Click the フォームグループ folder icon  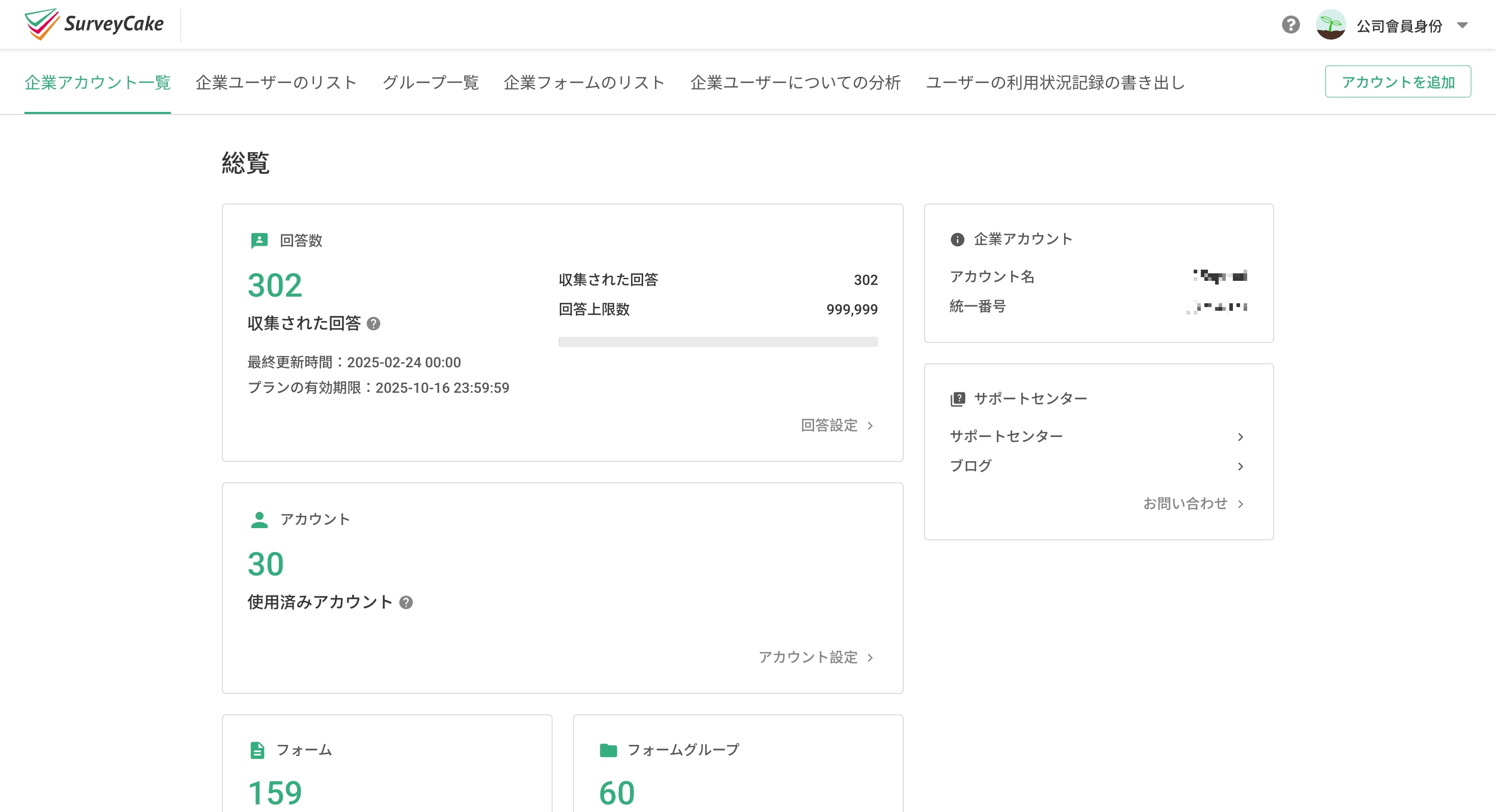point(608,750)
